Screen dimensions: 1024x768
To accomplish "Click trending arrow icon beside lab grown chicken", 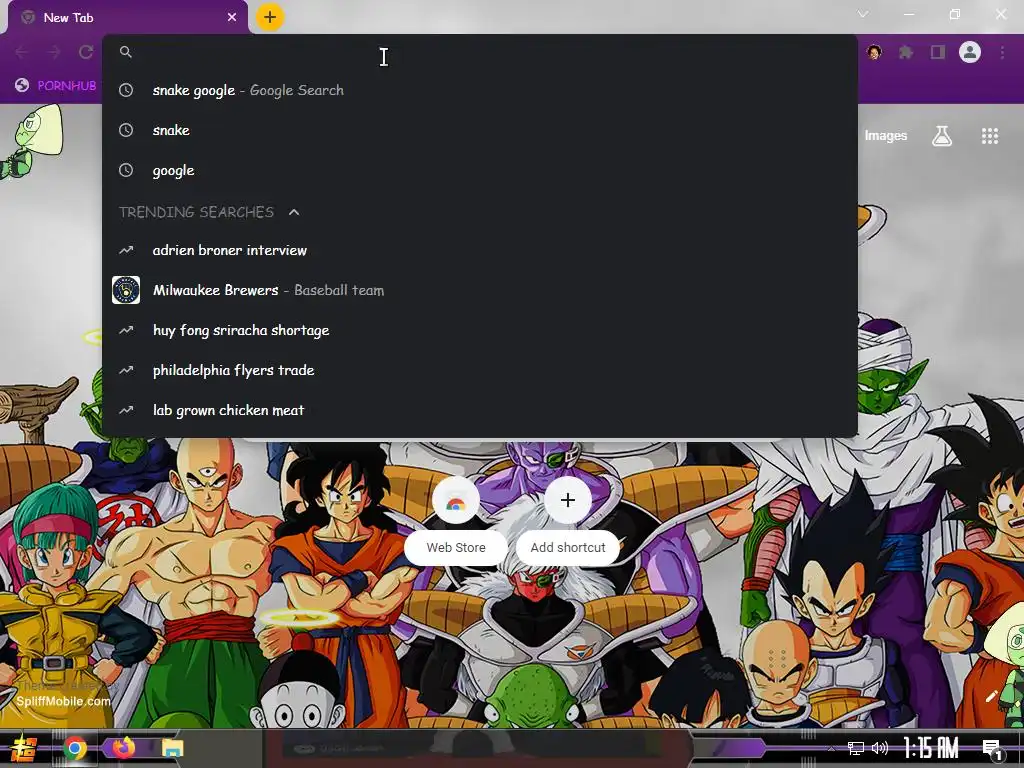I will (x=126, y=410).
